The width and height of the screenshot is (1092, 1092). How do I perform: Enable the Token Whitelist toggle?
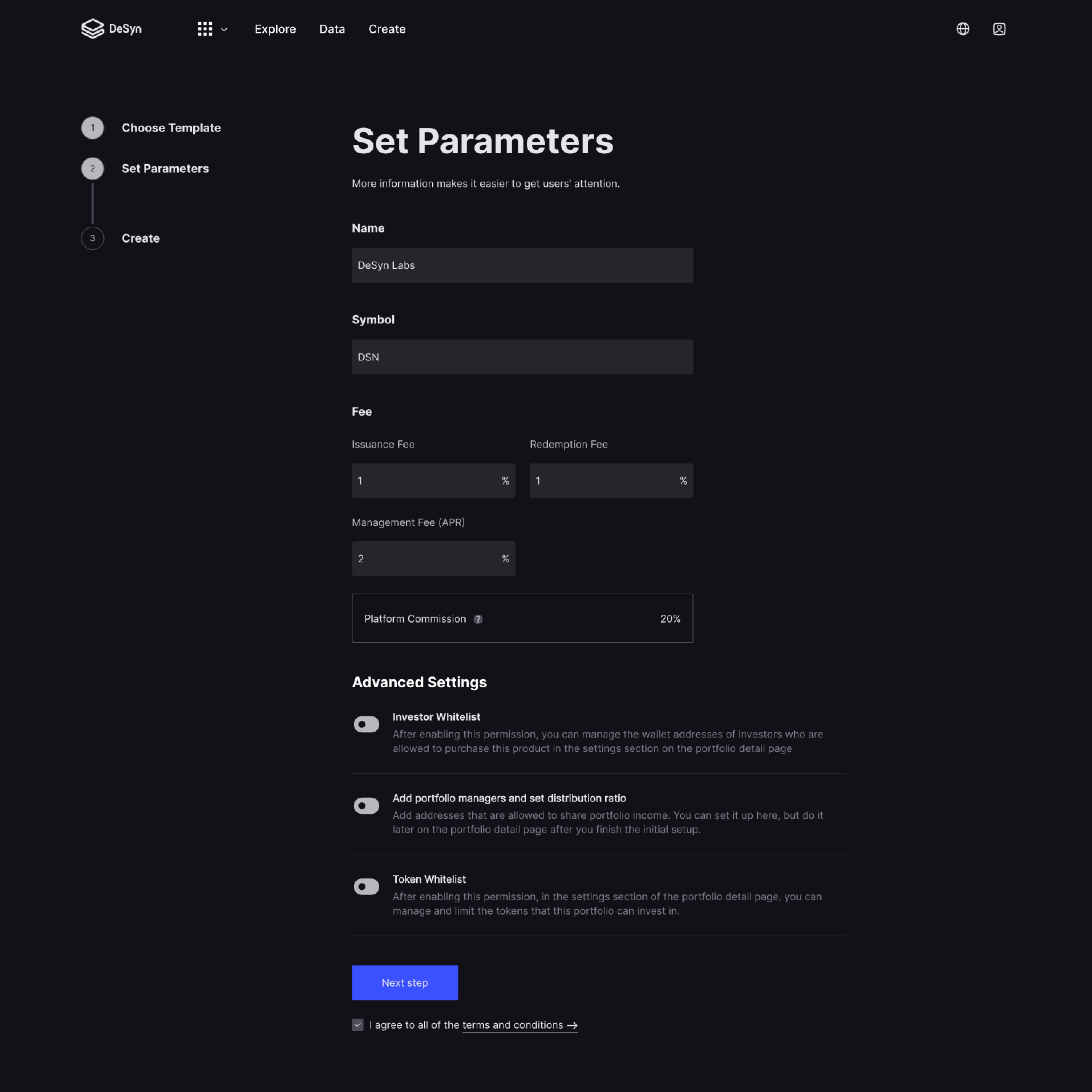click(x=366, y=886)
